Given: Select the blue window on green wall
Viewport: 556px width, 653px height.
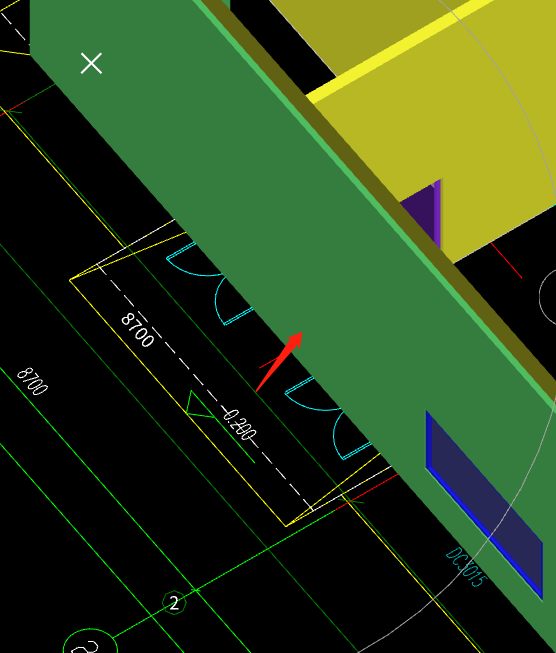Looking at the screenshot, I should pyautogui.click(x=484, y=505).
